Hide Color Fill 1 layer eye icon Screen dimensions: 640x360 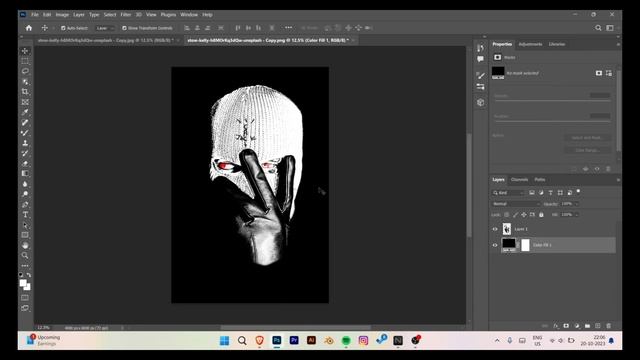495,245
